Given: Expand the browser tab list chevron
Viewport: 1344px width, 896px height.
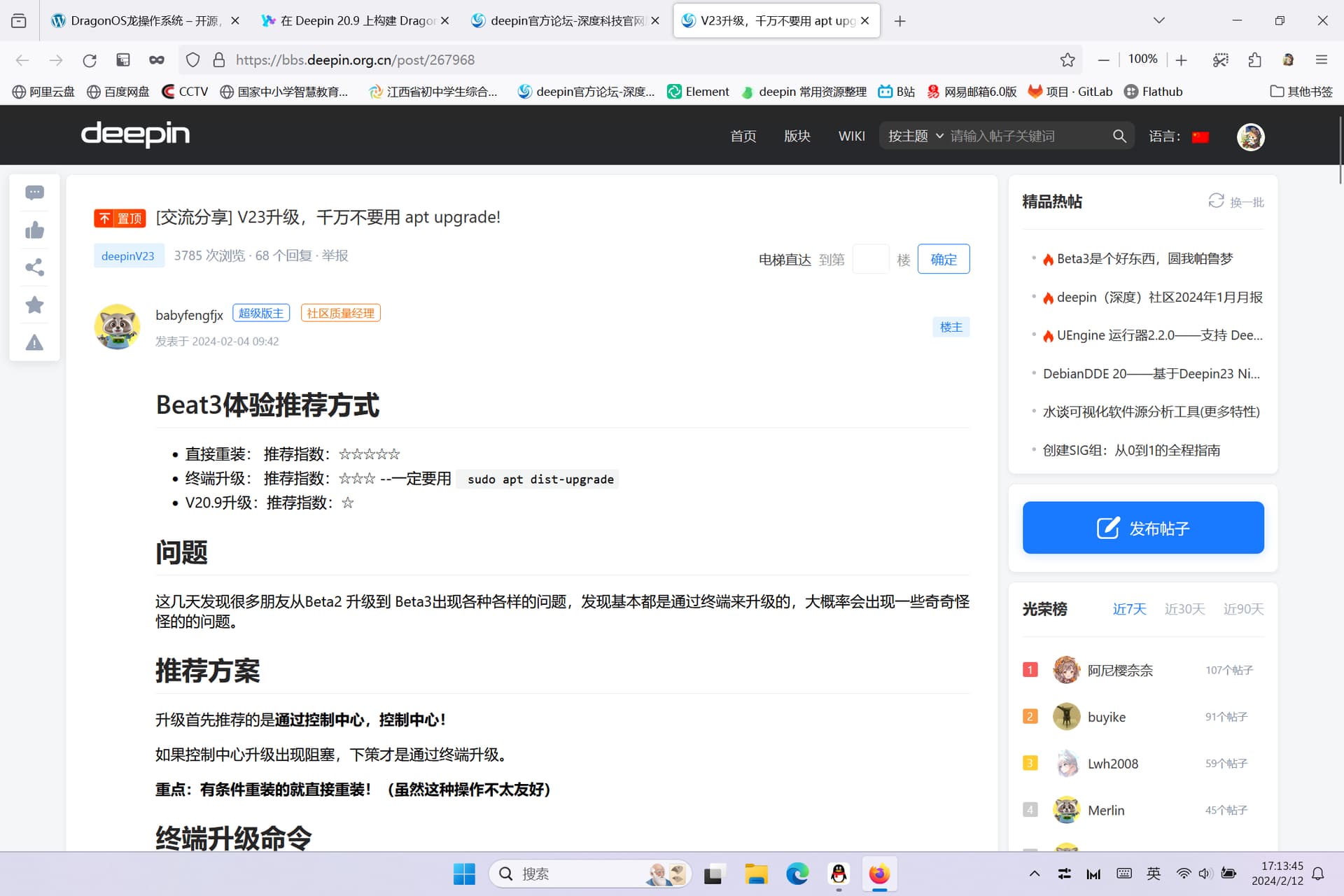Looking at the screenshot, I should coord(1158,20).
